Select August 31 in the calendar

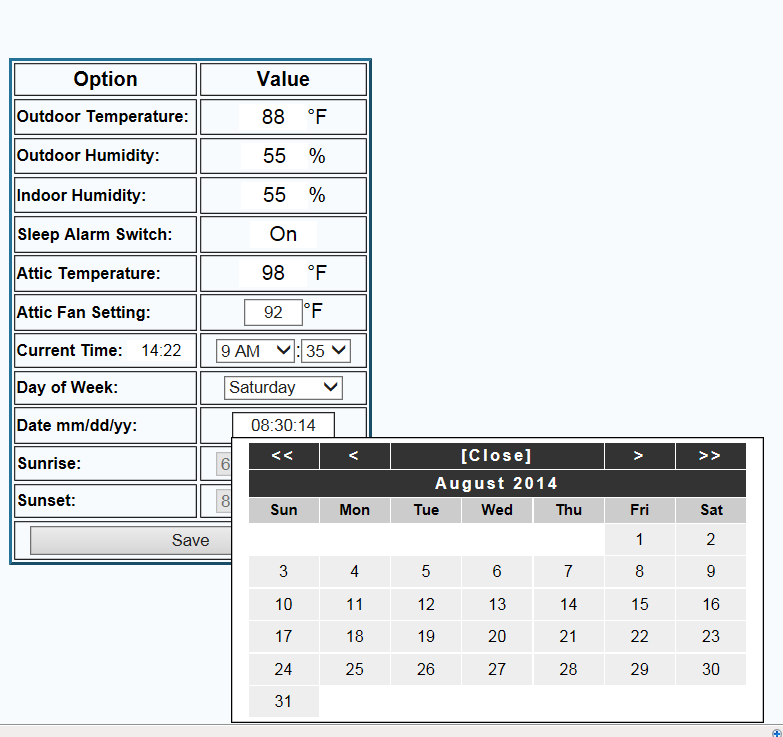(283, 701)
